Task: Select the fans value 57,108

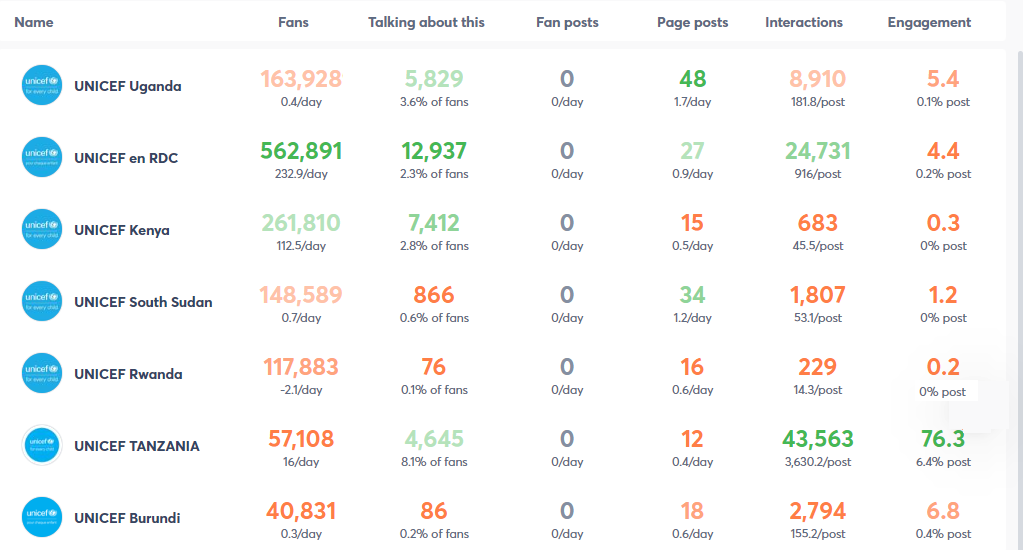Action: (301, 439)
